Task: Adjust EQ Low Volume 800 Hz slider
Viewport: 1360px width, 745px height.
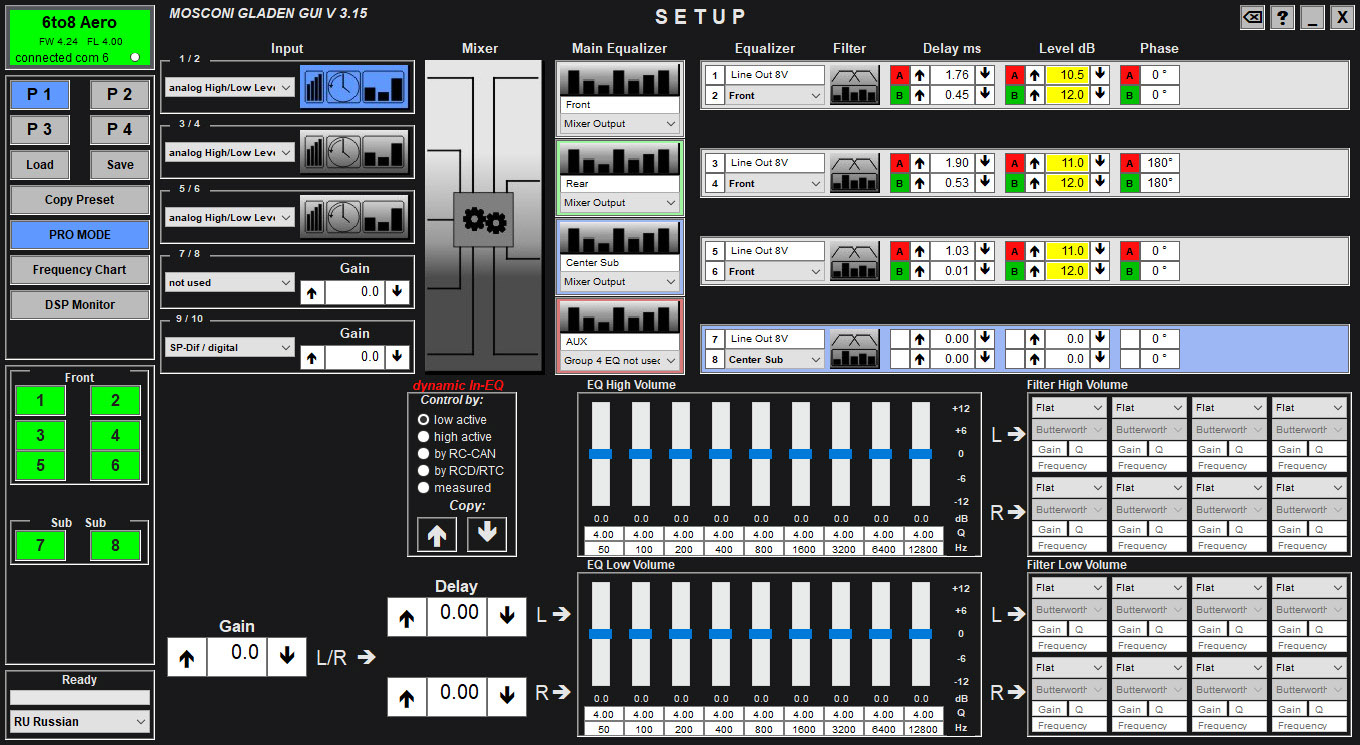Action: pos(760,634)
